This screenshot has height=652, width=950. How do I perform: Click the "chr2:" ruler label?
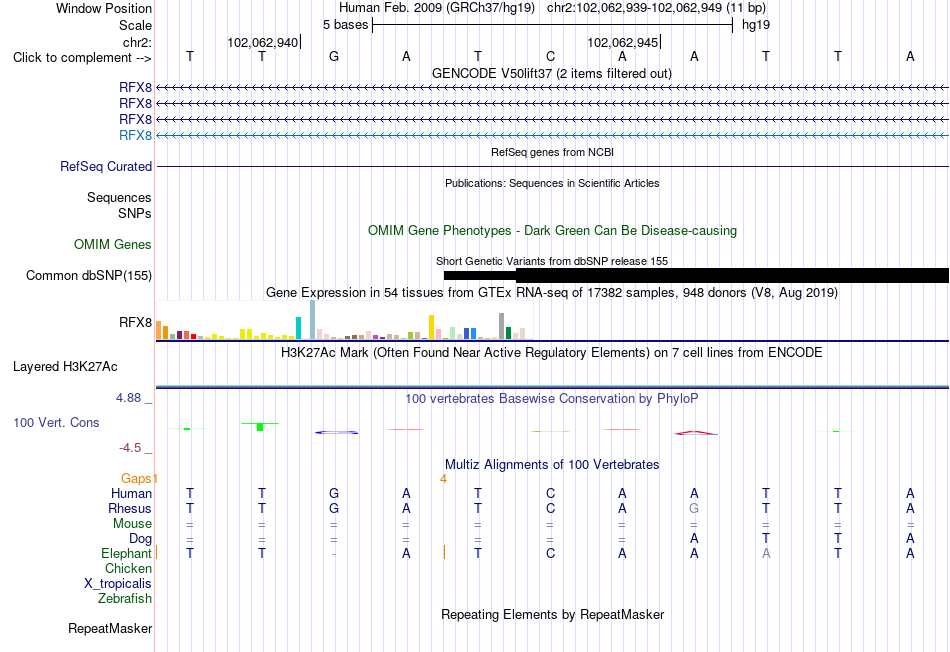coord(137,42)
